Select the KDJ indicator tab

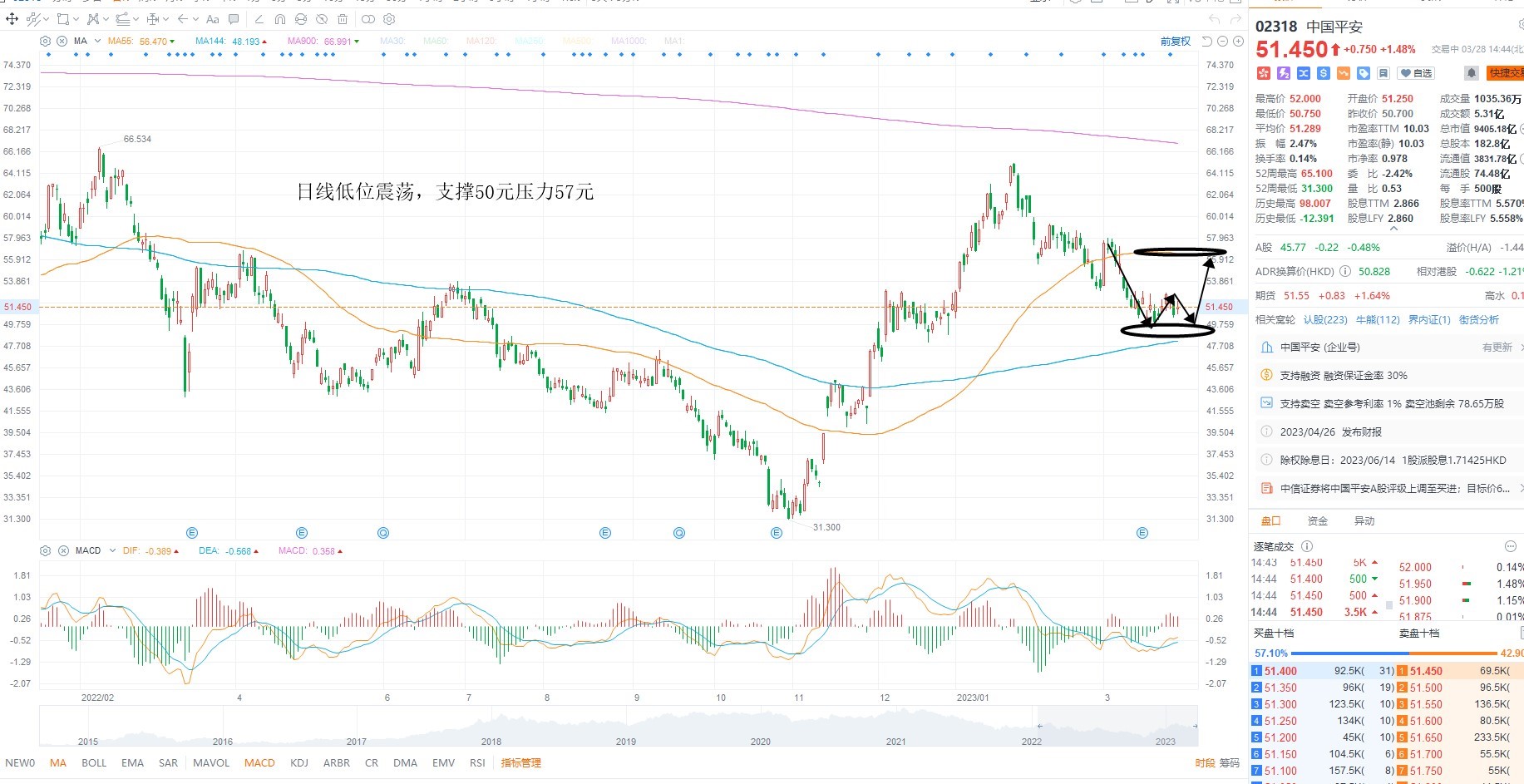(x=299, y=762)
